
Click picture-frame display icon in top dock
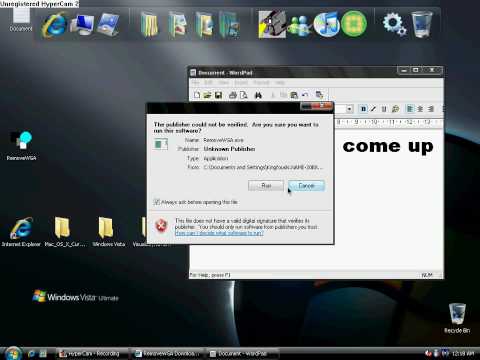pos(108,24)
